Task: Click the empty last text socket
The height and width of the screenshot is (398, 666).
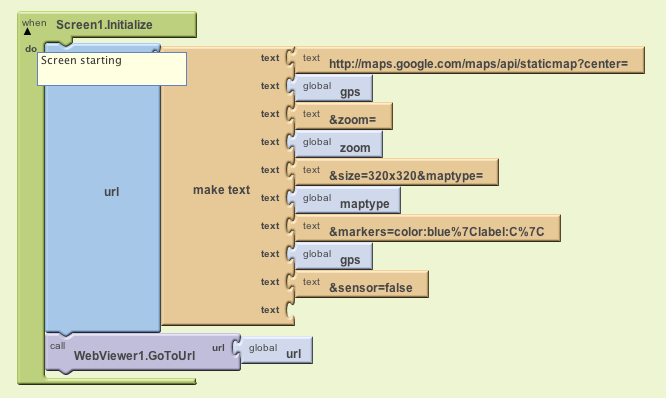Action: click(x=290, y=310)
